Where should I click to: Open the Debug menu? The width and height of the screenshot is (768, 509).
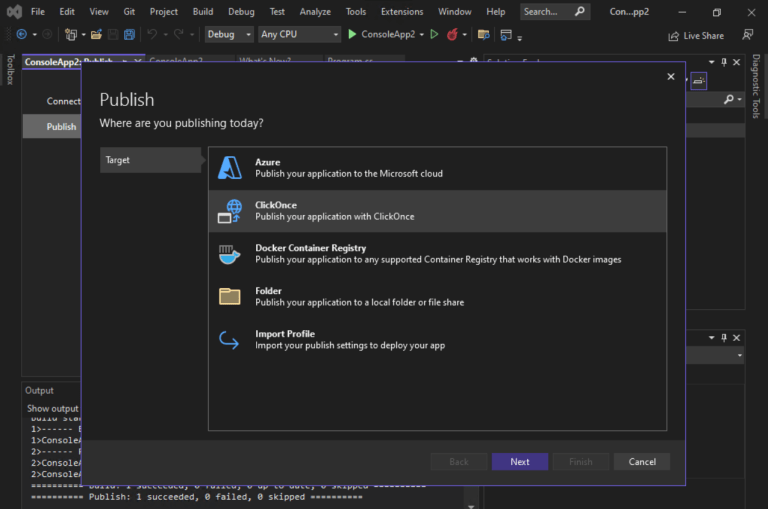coord(241,12)
